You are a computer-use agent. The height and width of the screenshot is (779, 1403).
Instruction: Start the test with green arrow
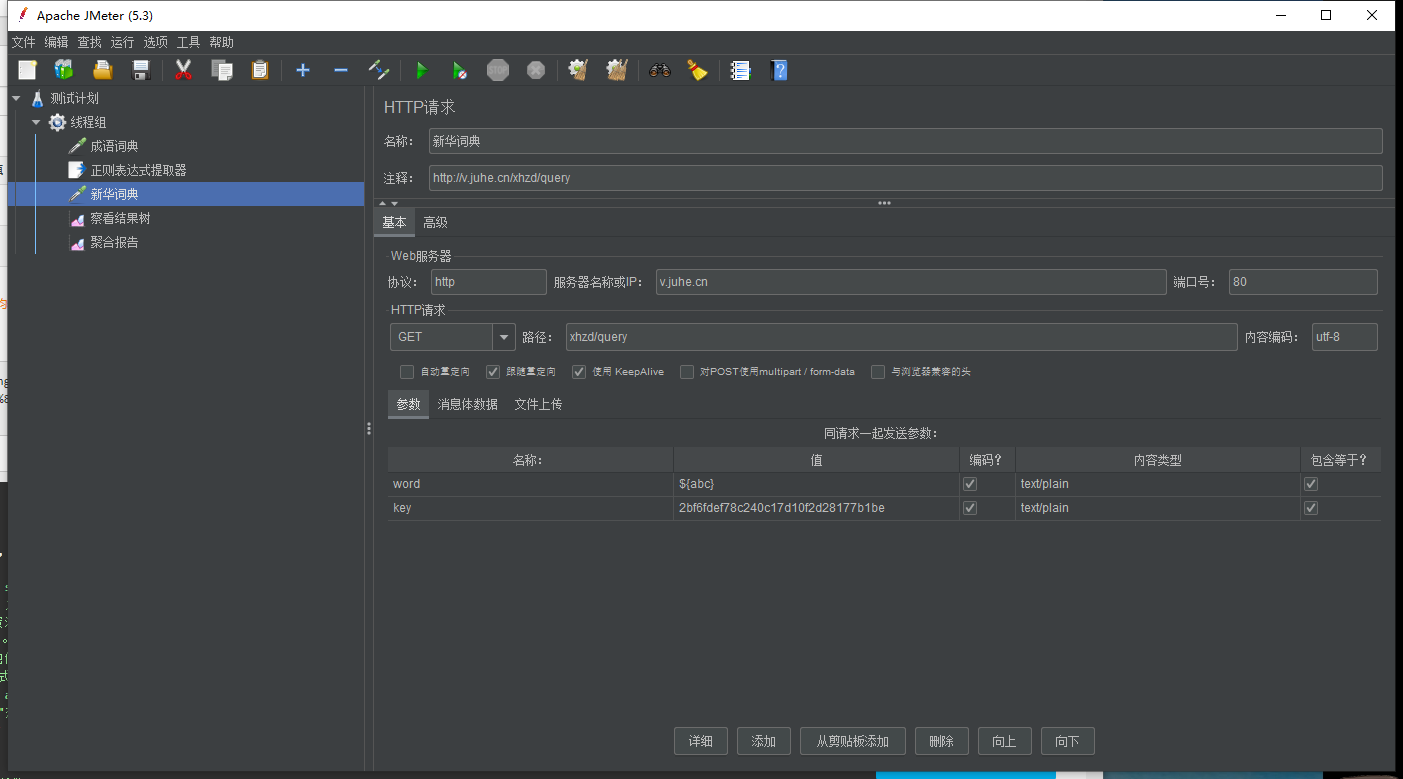[421, 70]
